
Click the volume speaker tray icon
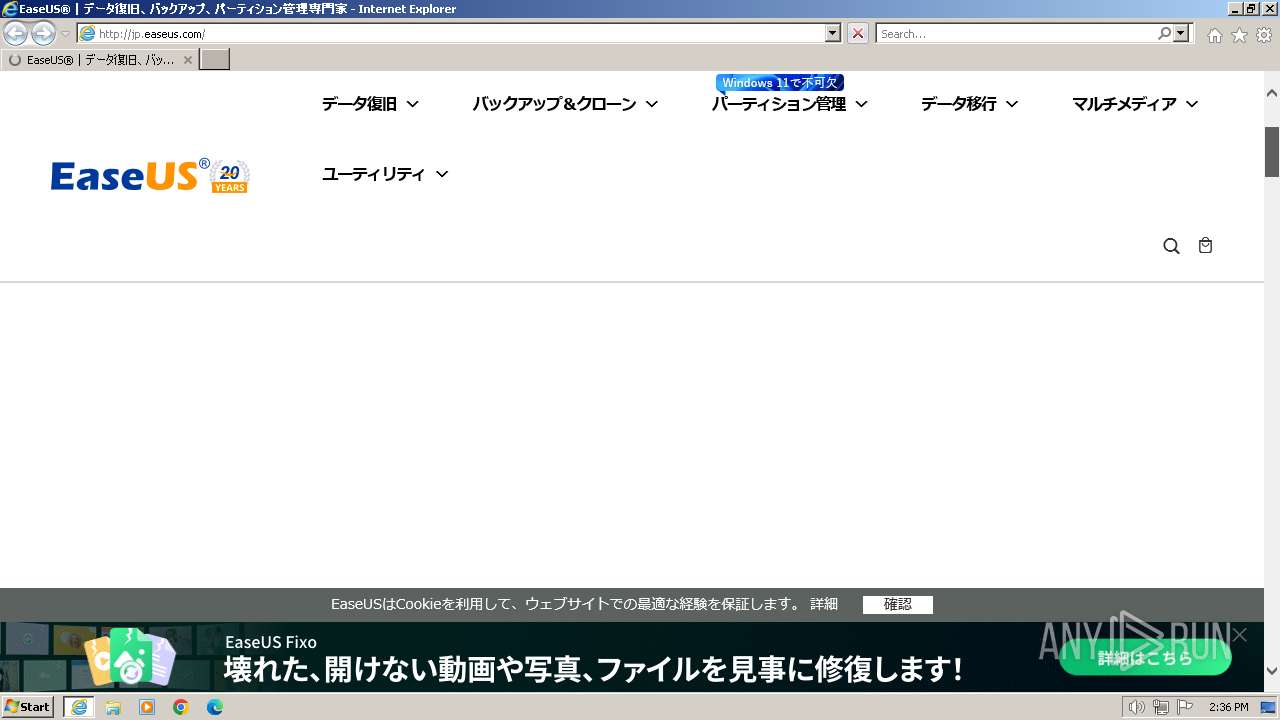coord(1136,707)
